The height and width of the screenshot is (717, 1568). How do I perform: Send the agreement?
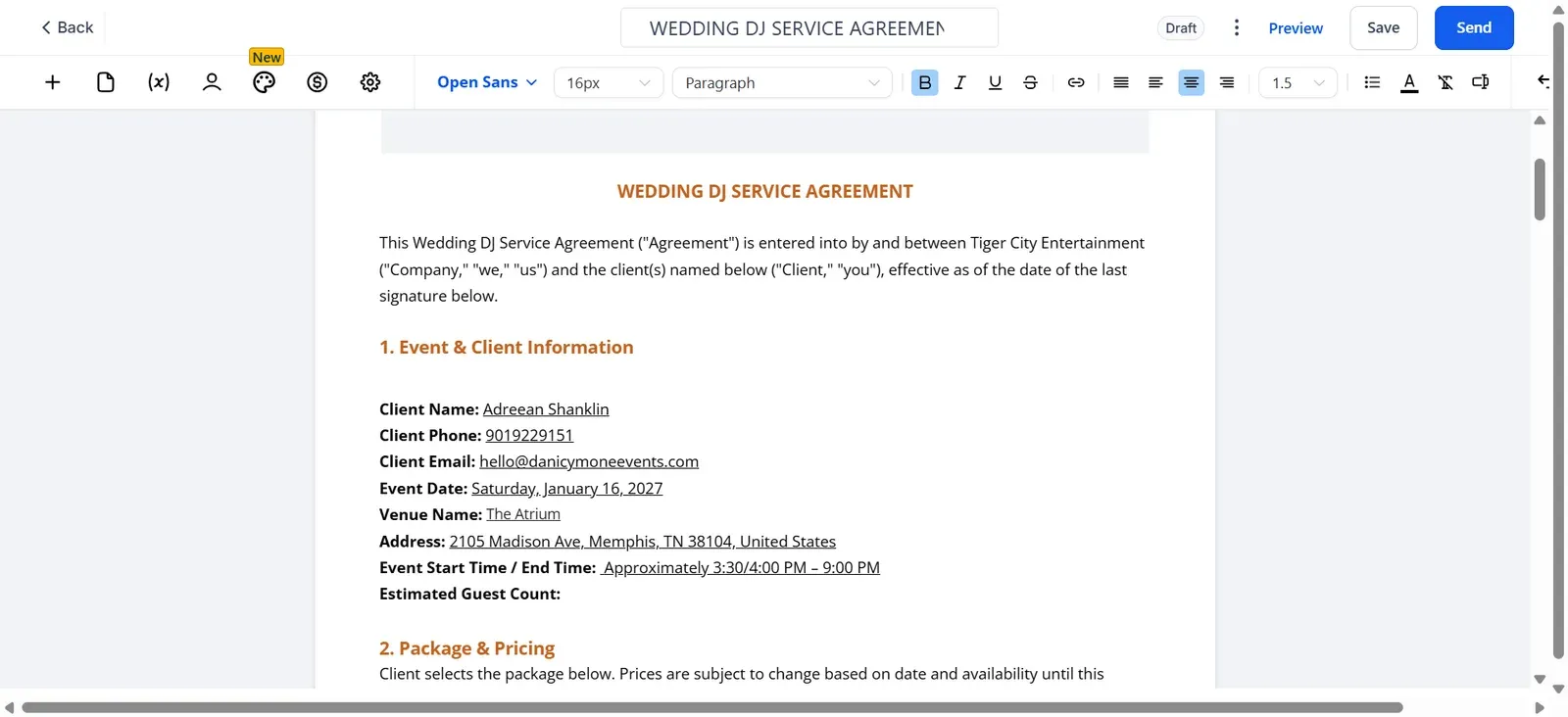pos(1474,27)
